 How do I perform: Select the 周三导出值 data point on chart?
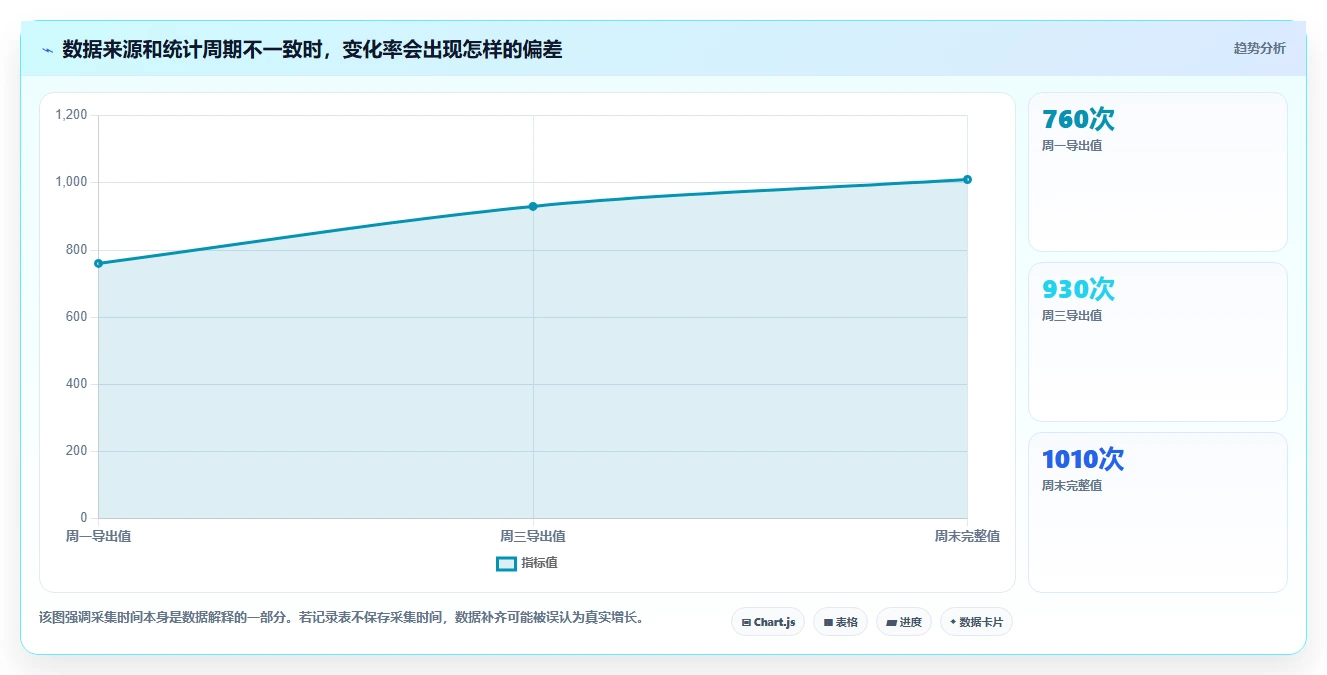click(x=533, y=206)
